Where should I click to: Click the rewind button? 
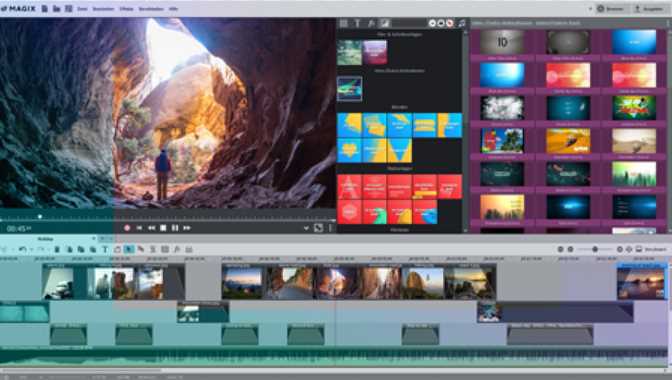pos(151,228)
